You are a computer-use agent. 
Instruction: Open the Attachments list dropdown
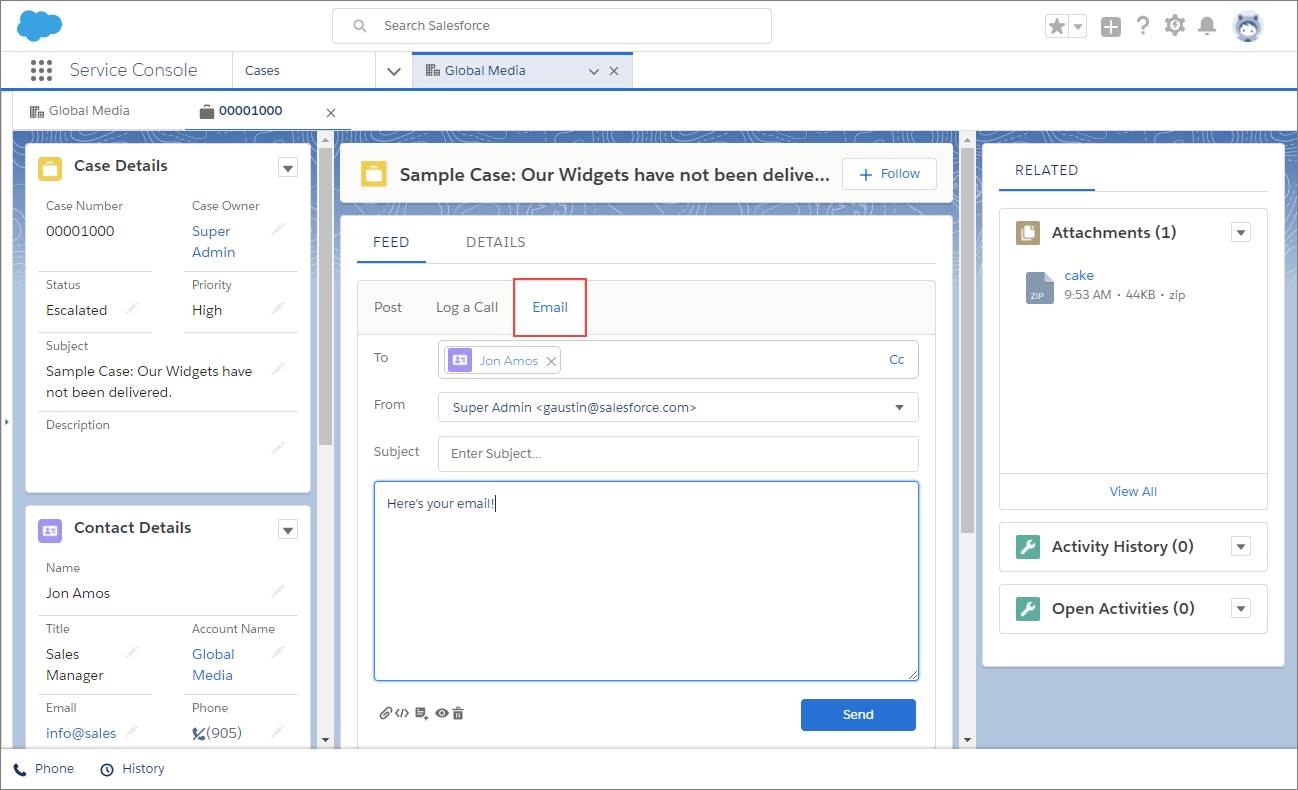tap(1241, 233)
